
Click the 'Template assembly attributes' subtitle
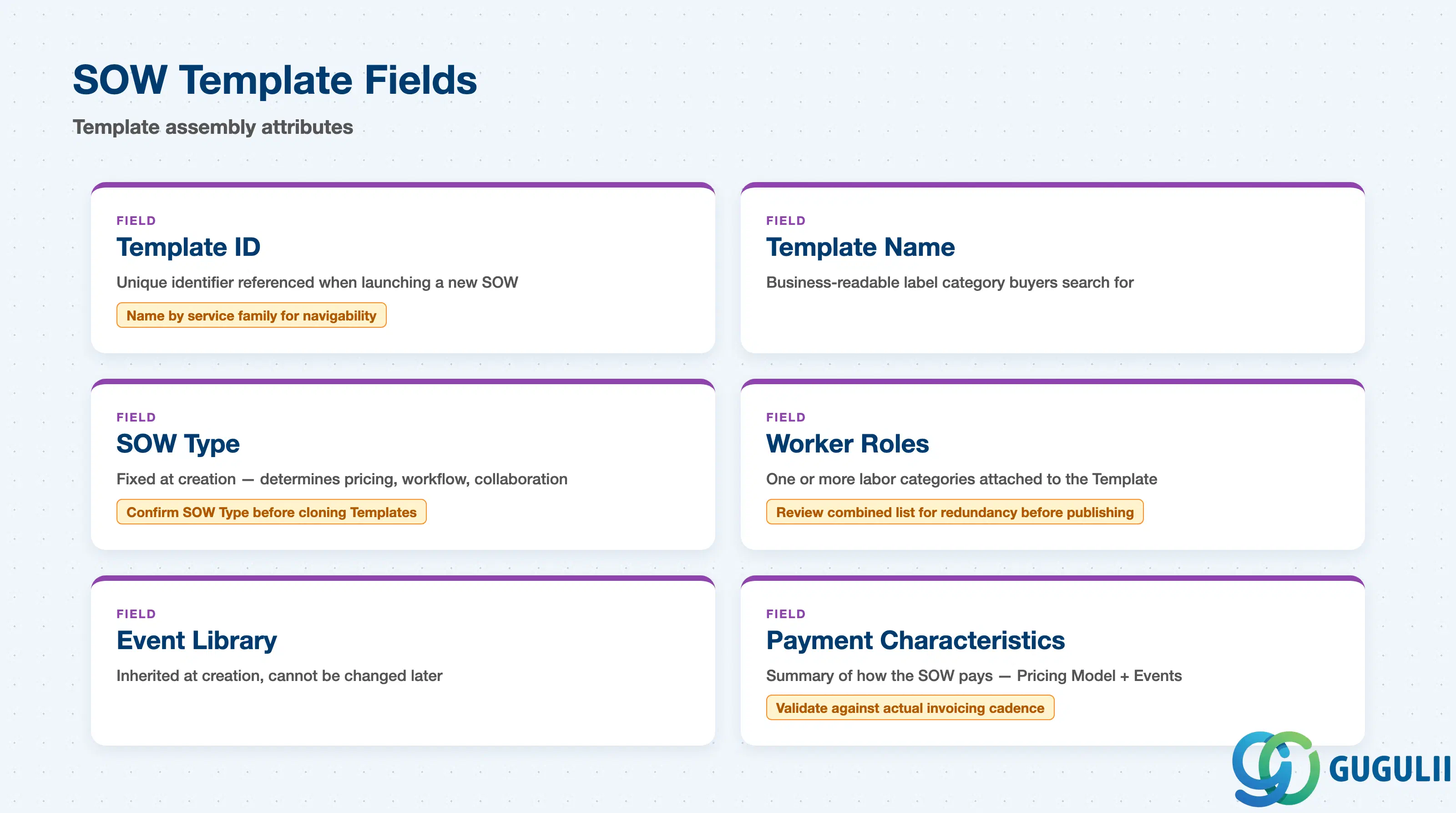tap(212, 127)
